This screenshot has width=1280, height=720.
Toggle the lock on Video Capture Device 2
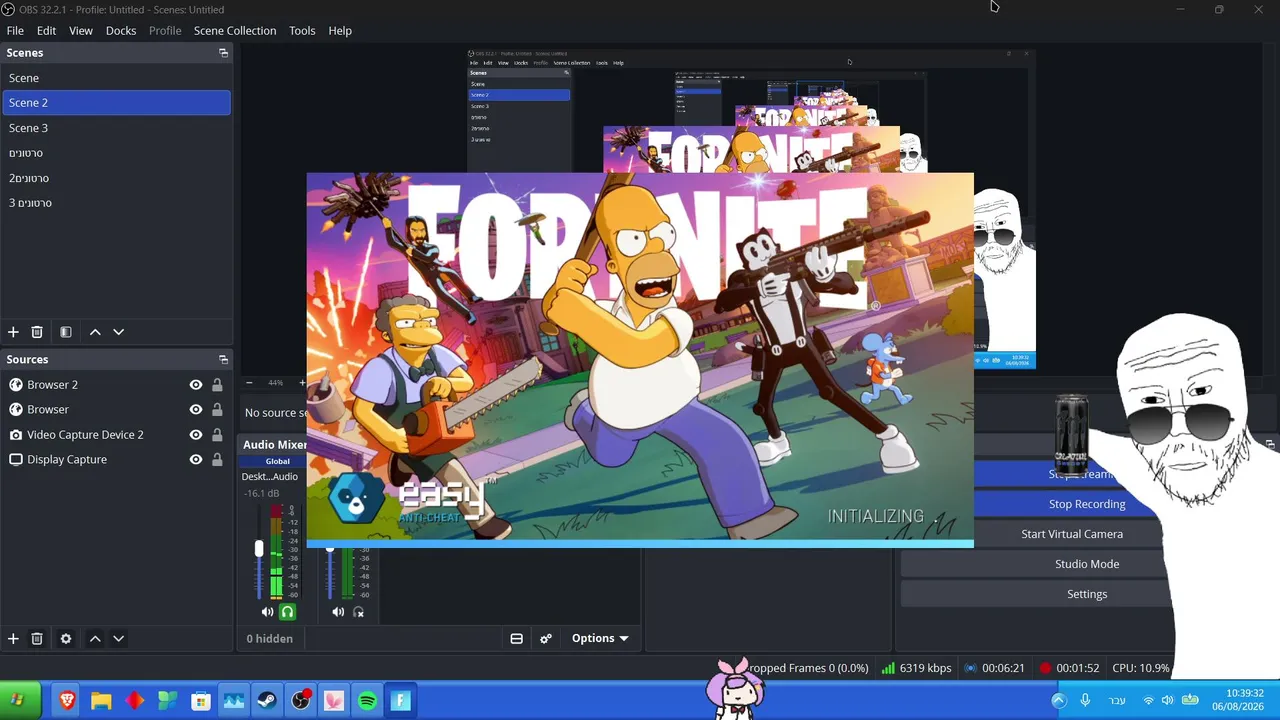click(217, 435)
